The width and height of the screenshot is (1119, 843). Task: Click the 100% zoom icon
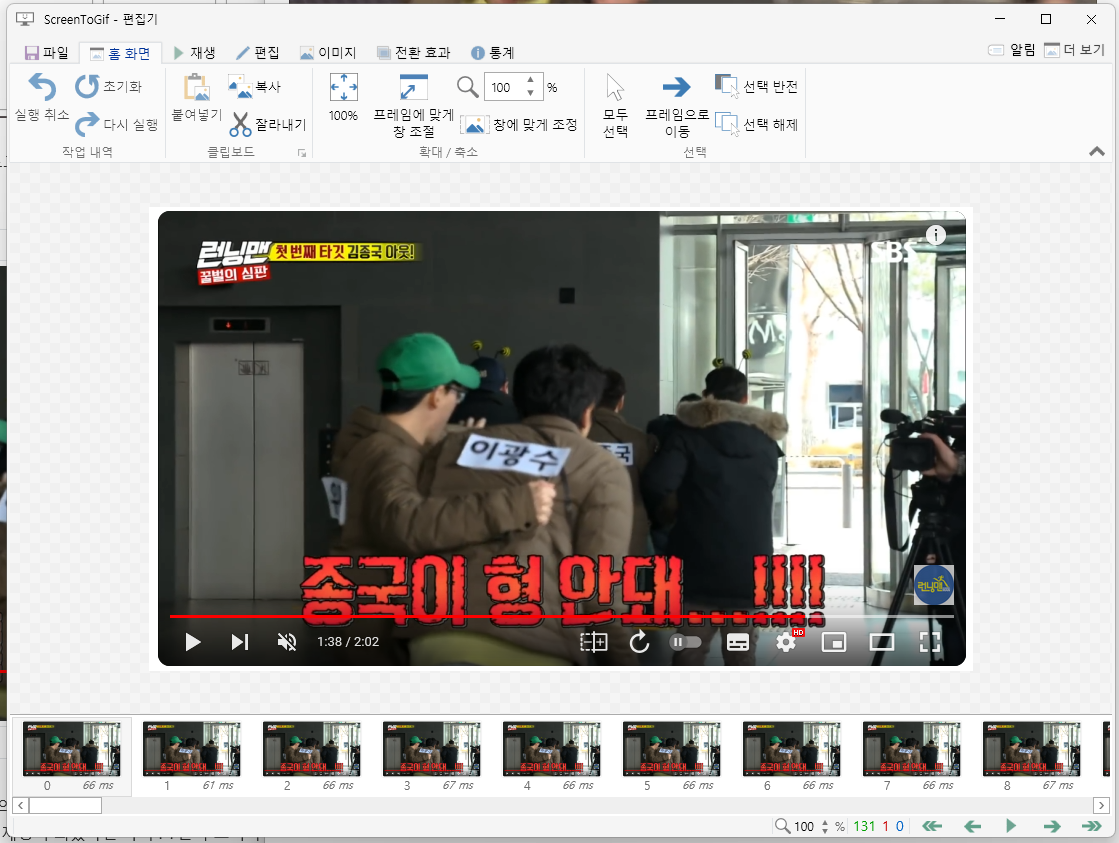click(343, 90)
